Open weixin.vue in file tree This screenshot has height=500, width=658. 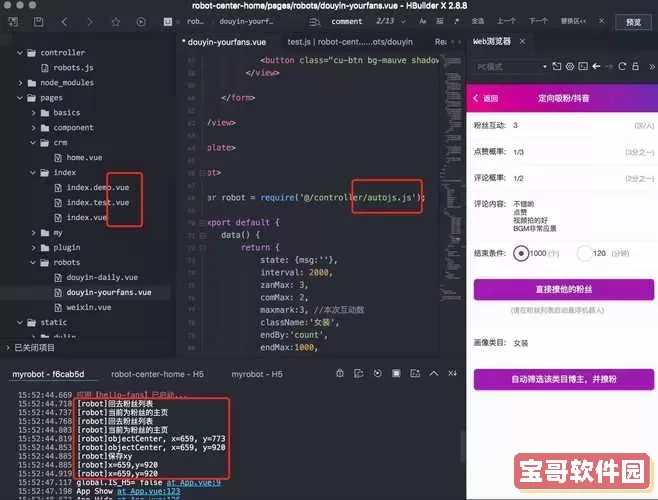(x=89, y=307)
